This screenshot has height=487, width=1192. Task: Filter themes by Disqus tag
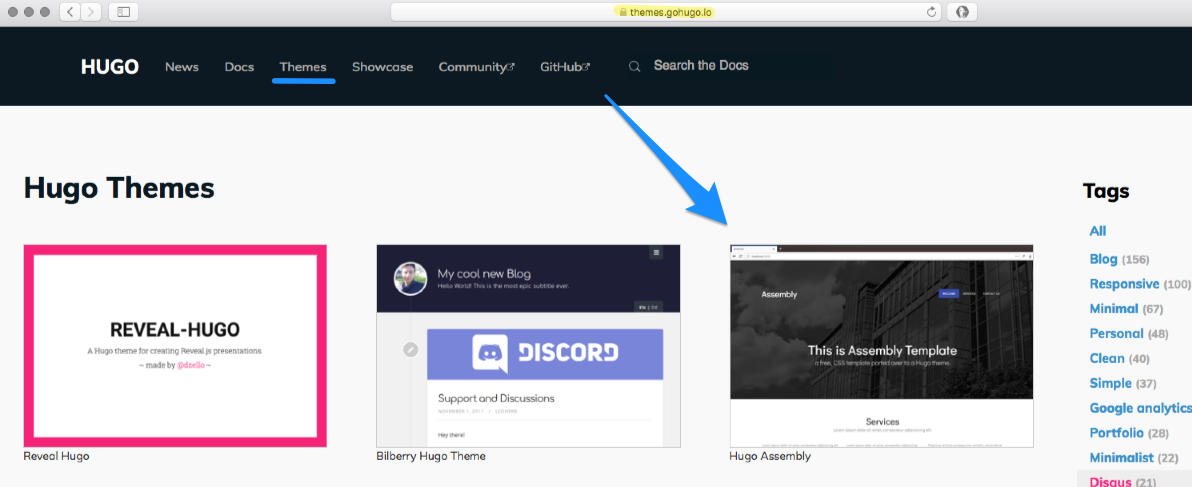point(1109,482)
